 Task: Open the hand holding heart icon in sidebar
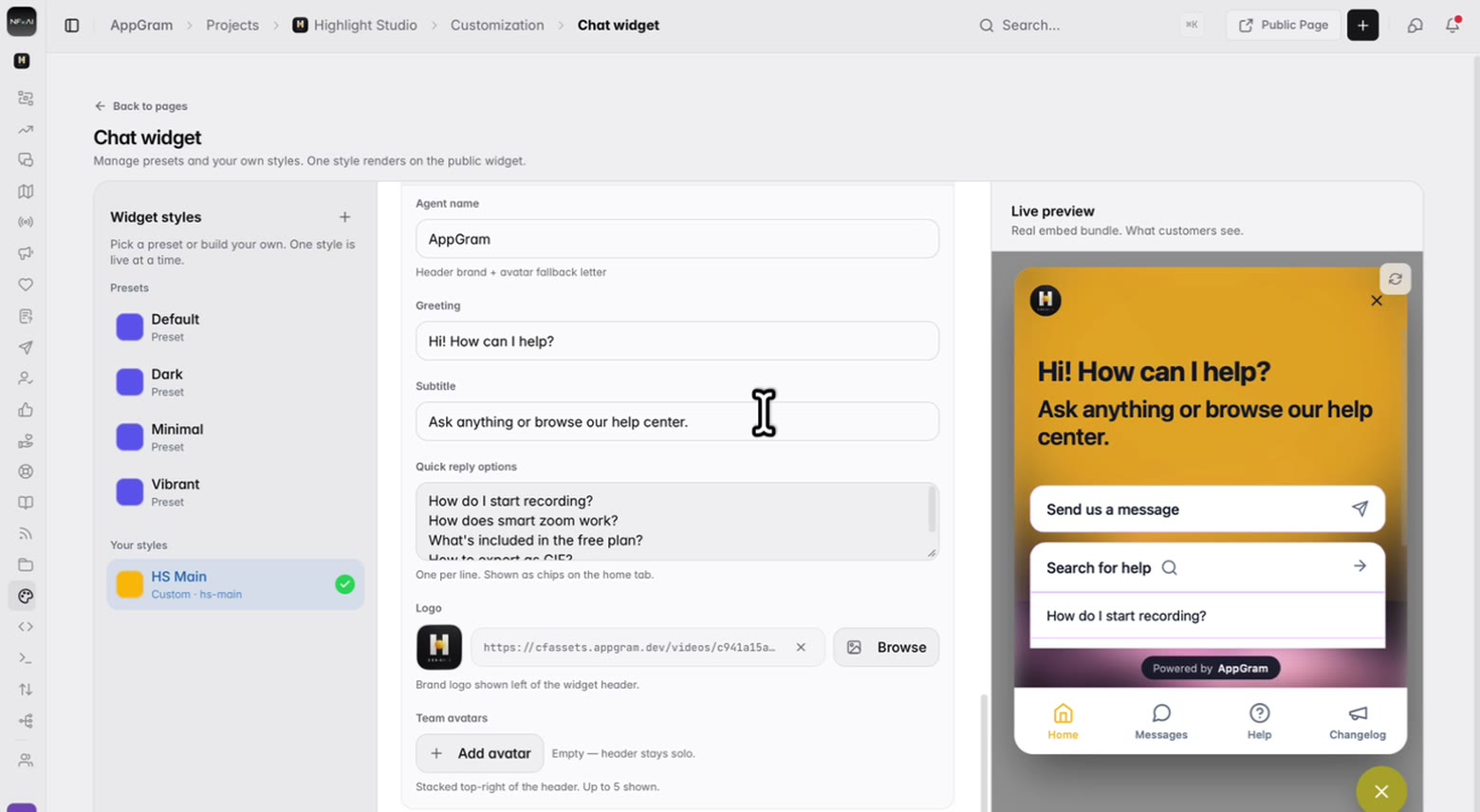click(26, 441)
